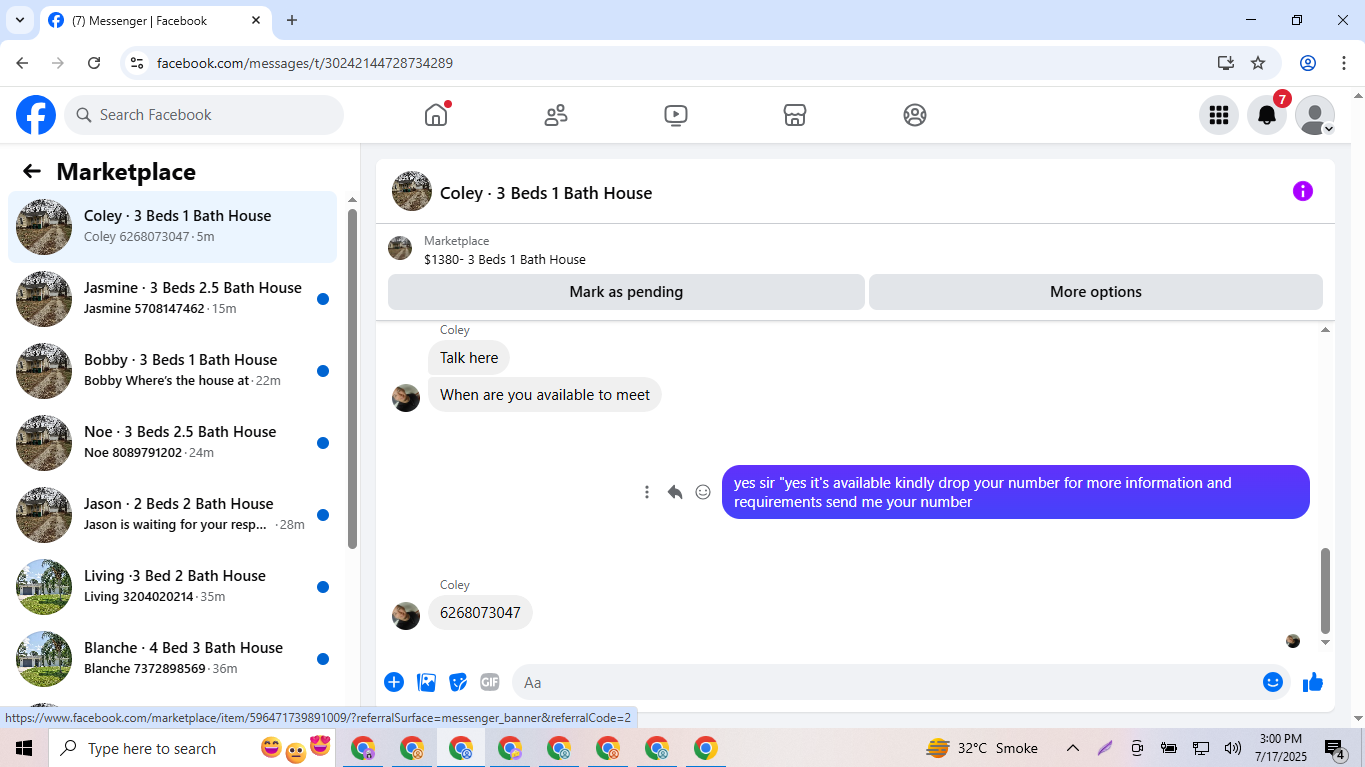Open a new browser tab
The height and width of the screenshot is (767, 1365).
tap(292, 20)
